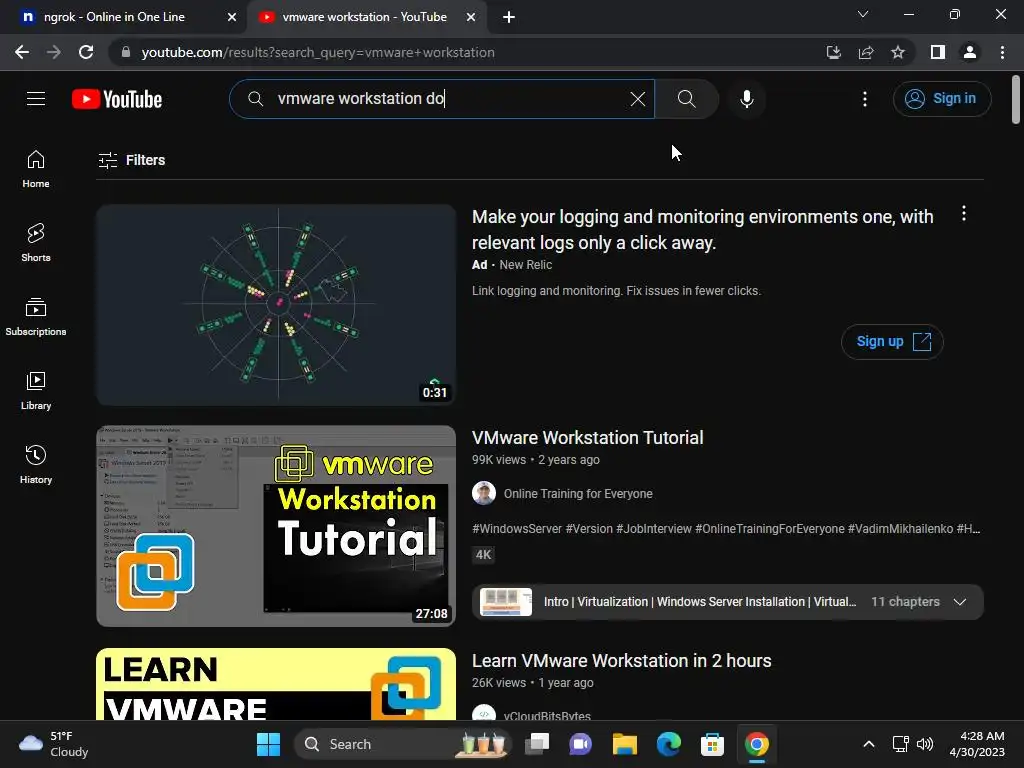Launch Microsoft Edge from the taskbar

[669, 744]
